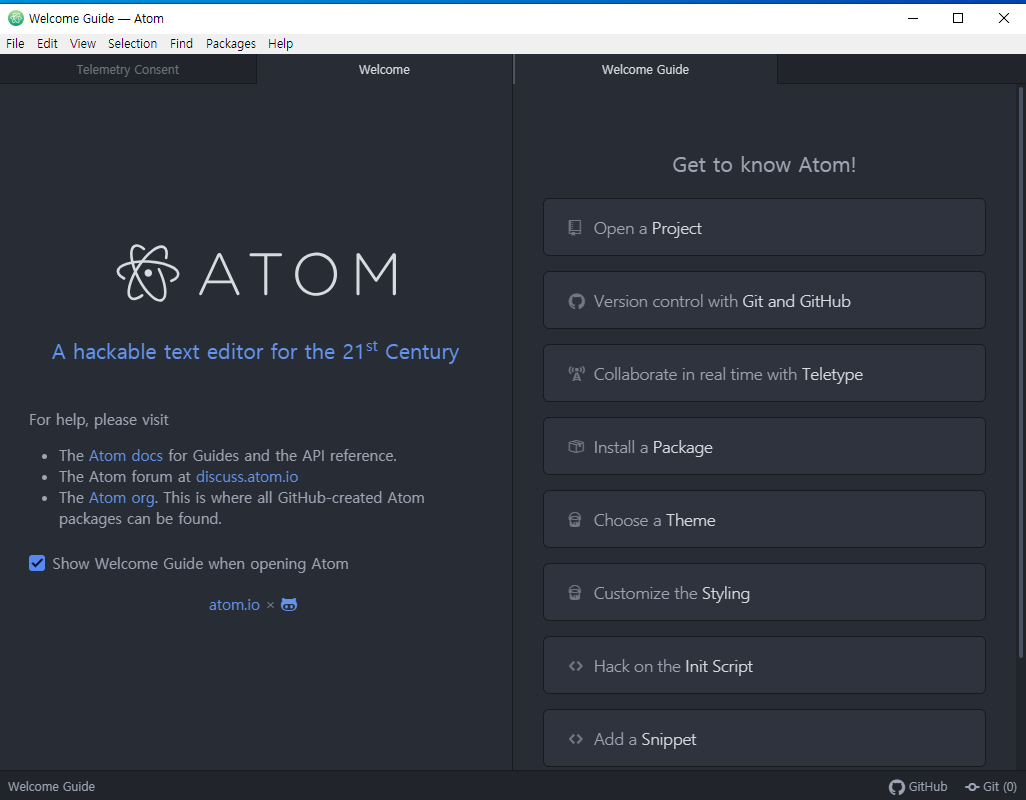Screen dimensions: 1026x800
Task: Click the hackable text editor tagline
Action: [x=255, y=351]
